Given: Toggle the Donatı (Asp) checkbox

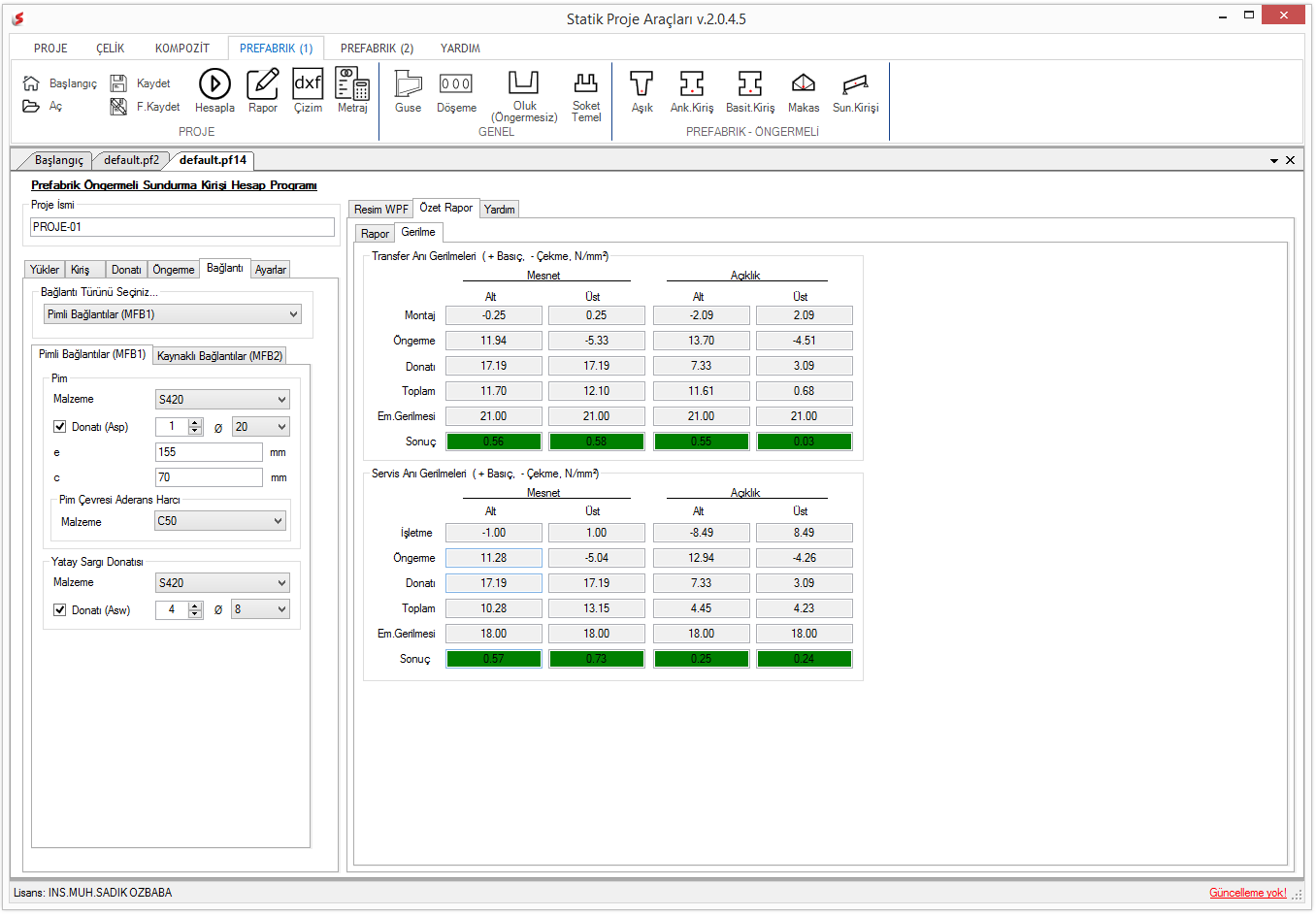Looking at the screenshot, I should (x=60, y=427).
